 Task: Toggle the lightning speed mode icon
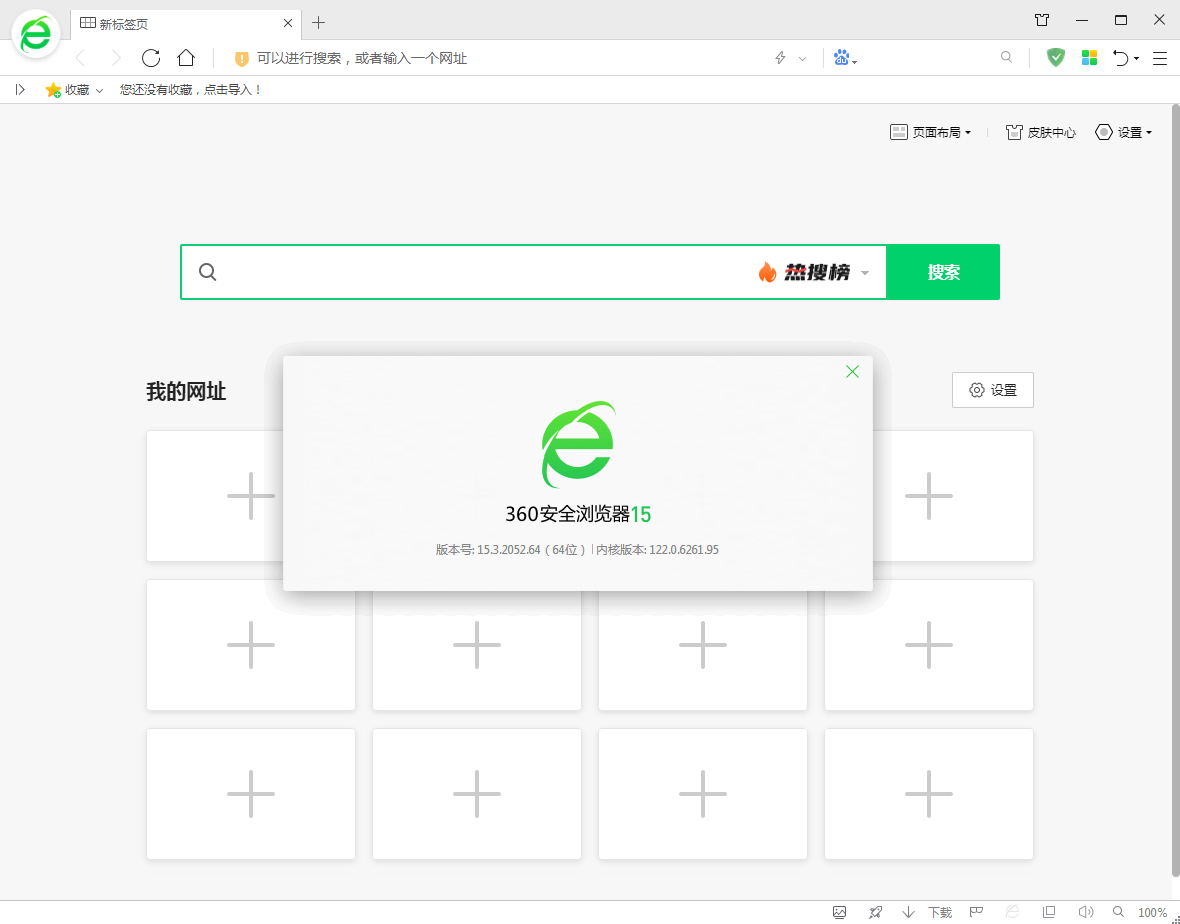tap(781, 57)
